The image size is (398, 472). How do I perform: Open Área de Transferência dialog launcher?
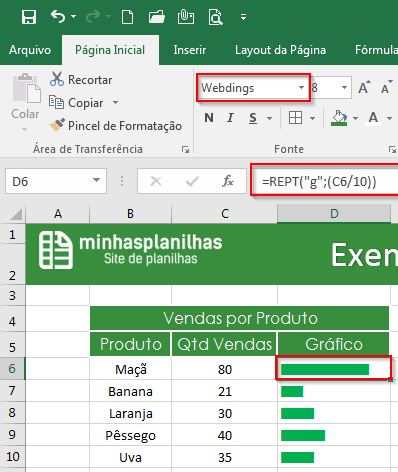click(x=185, y=149)
